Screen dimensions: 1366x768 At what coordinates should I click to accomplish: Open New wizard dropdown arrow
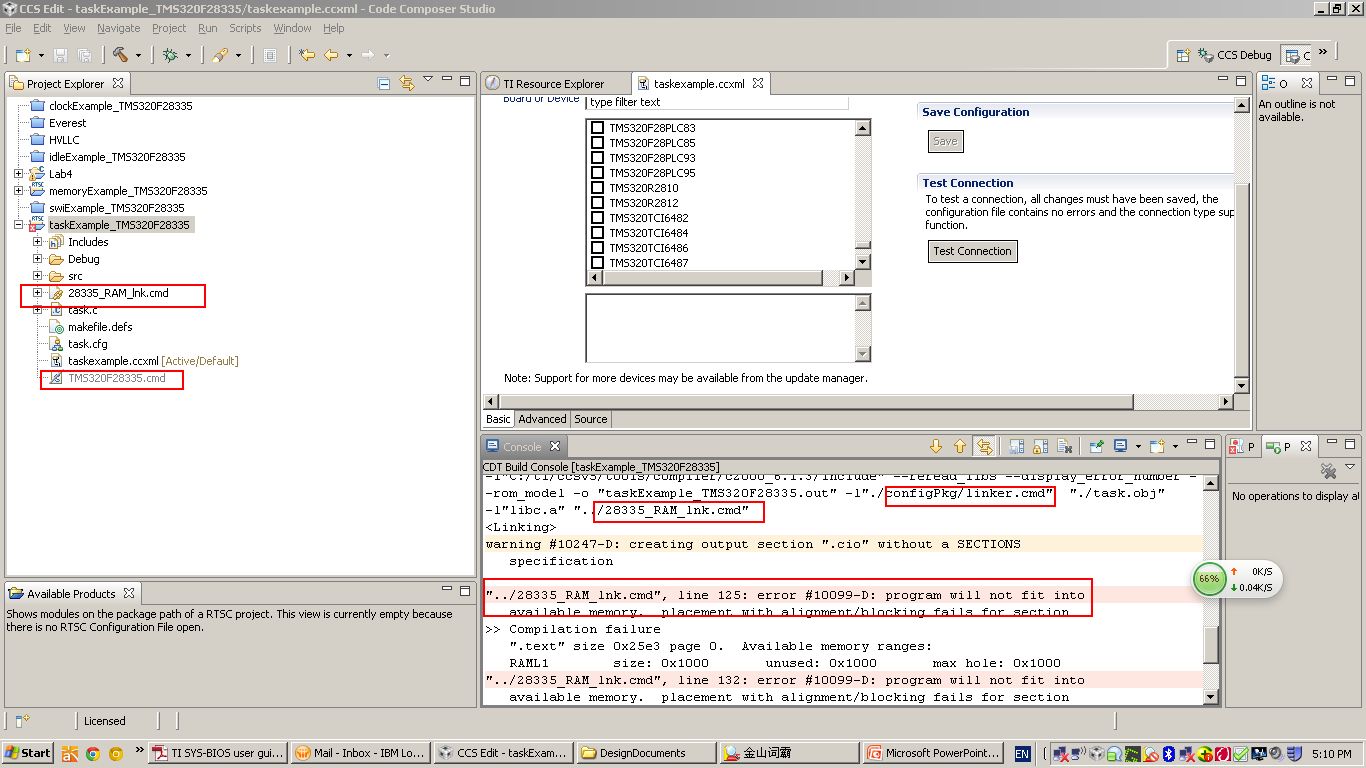click(40, 56)
